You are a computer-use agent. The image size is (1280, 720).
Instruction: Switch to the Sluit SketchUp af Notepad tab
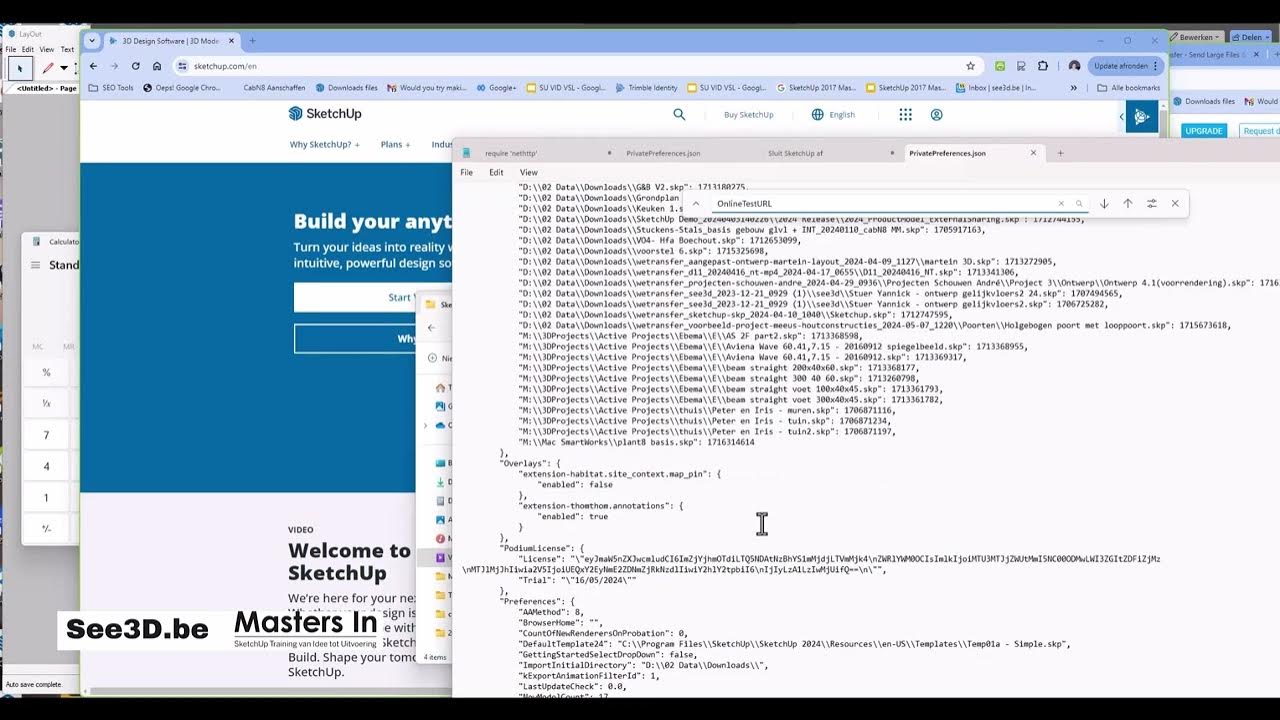coord(795,153)
